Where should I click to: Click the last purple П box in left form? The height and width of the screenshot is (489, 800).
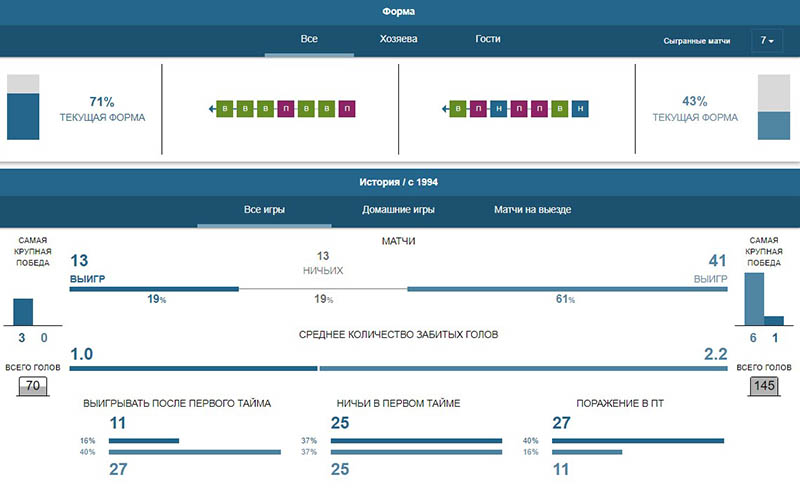(347, 109)
